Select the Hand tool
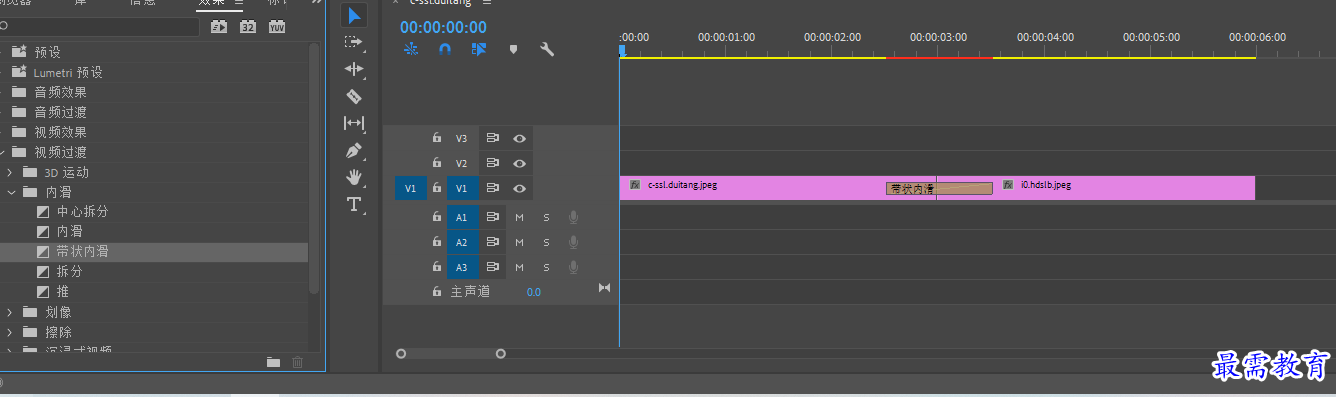The image size is (1336, 397). click(x=354, y=177)
